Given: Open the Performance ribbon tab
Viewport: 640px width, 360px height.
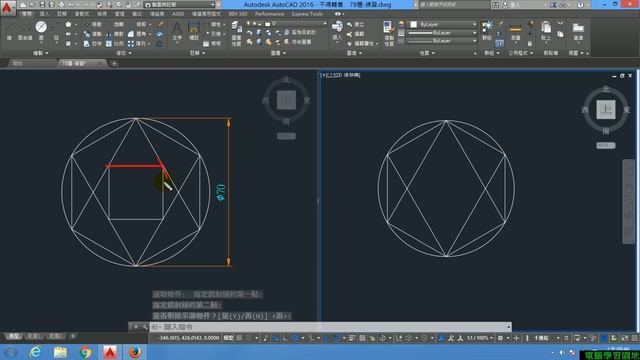Looking at the screenshot, I should 269,14.
